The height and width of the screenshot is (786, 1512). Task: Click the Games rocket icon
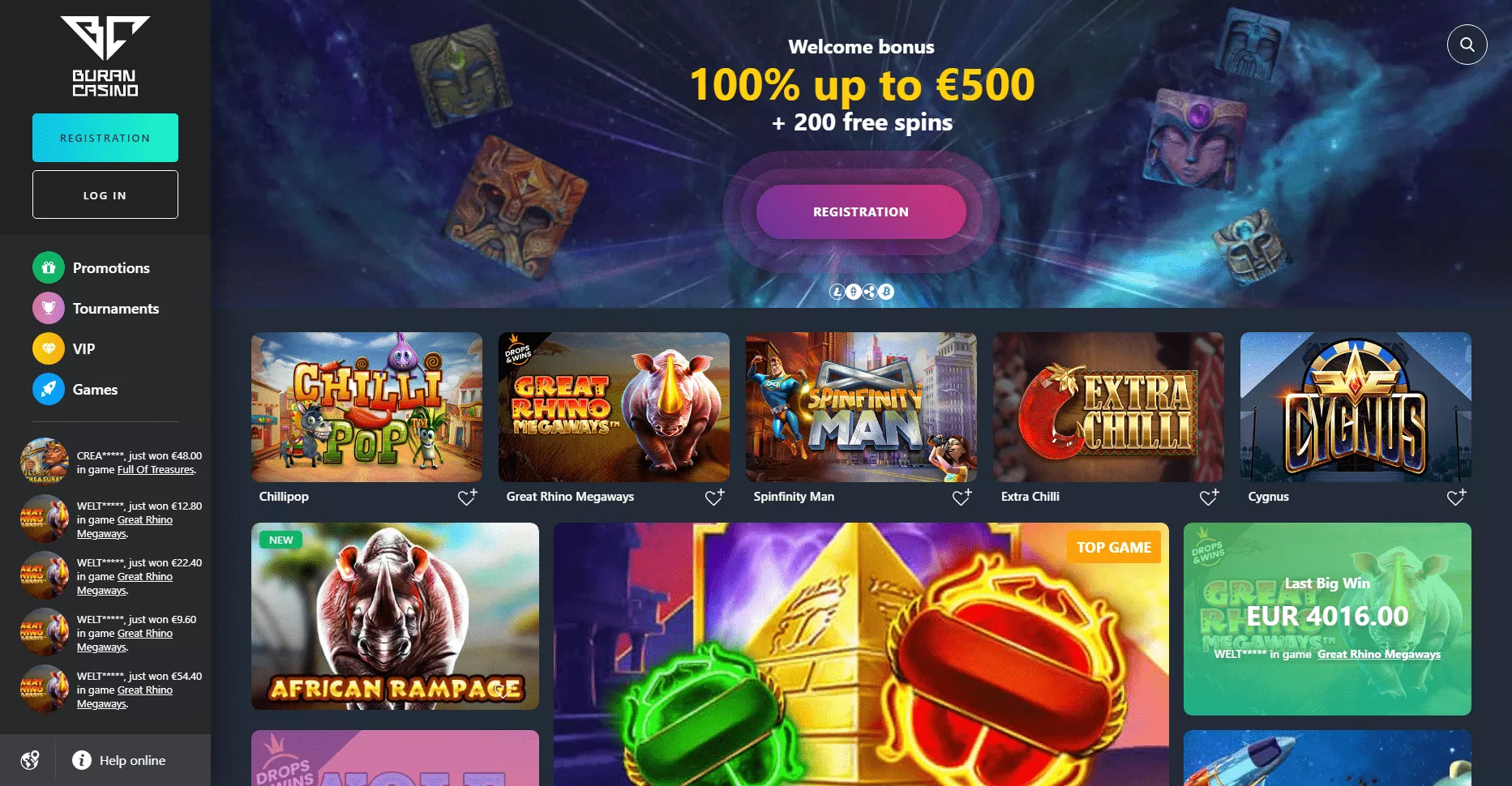click(49, 389)
